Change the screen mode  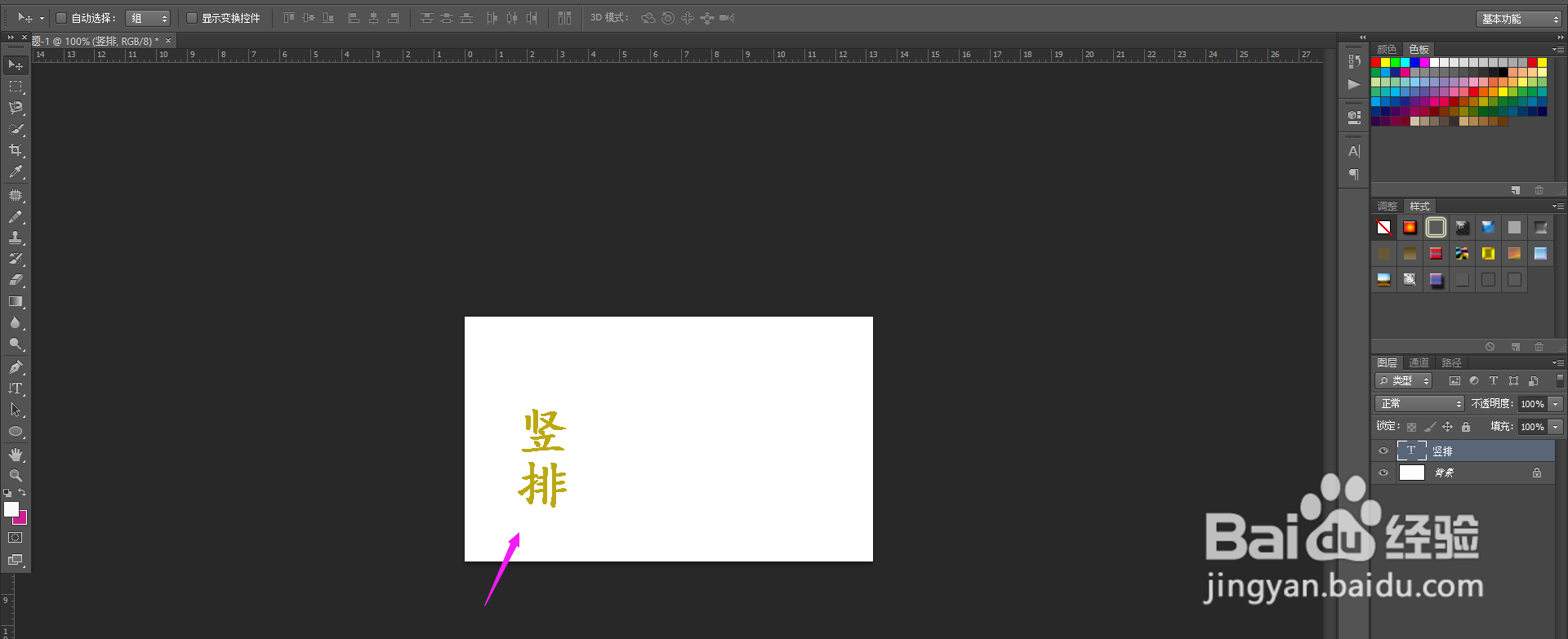[x=16, y=560]
